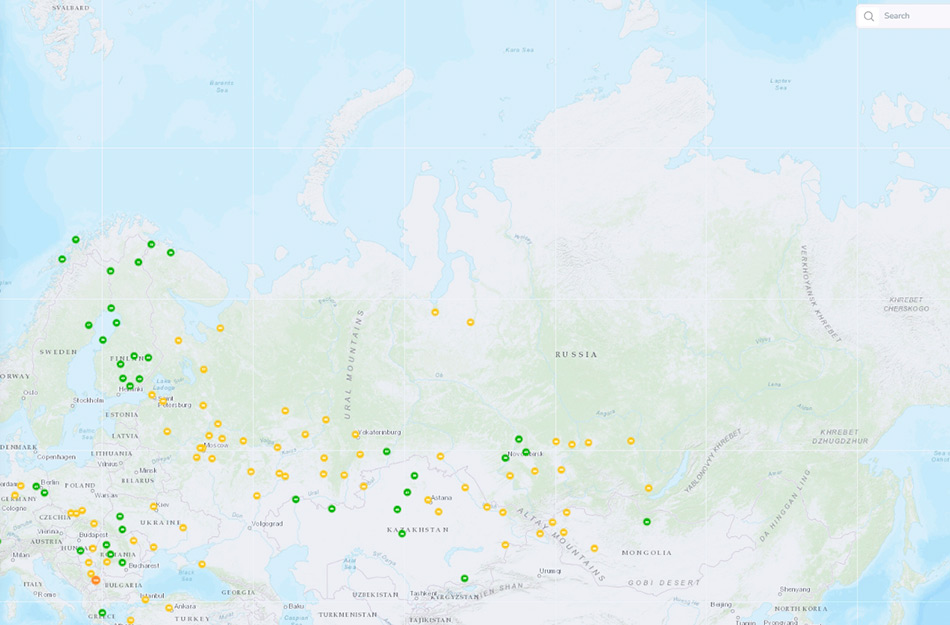Click the magnifier icon in search box

click(869, 16)
